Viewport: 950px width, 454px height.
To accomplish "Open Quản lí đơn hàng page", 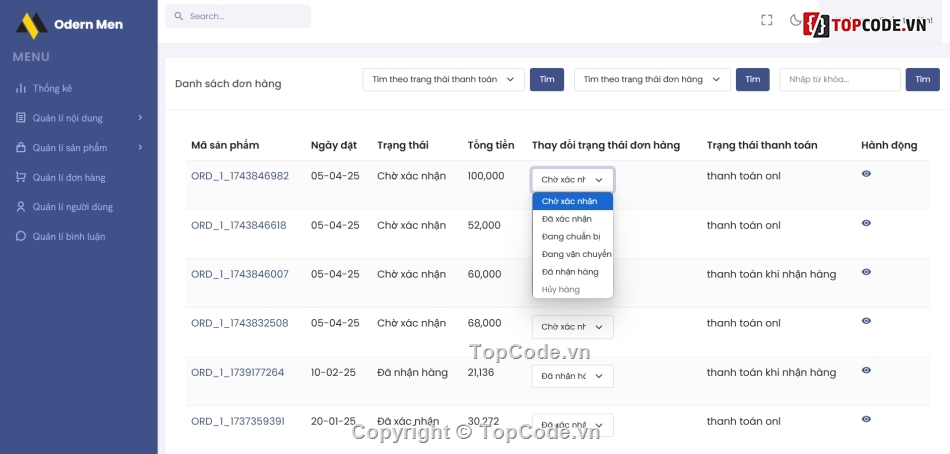I will point(68,178).
